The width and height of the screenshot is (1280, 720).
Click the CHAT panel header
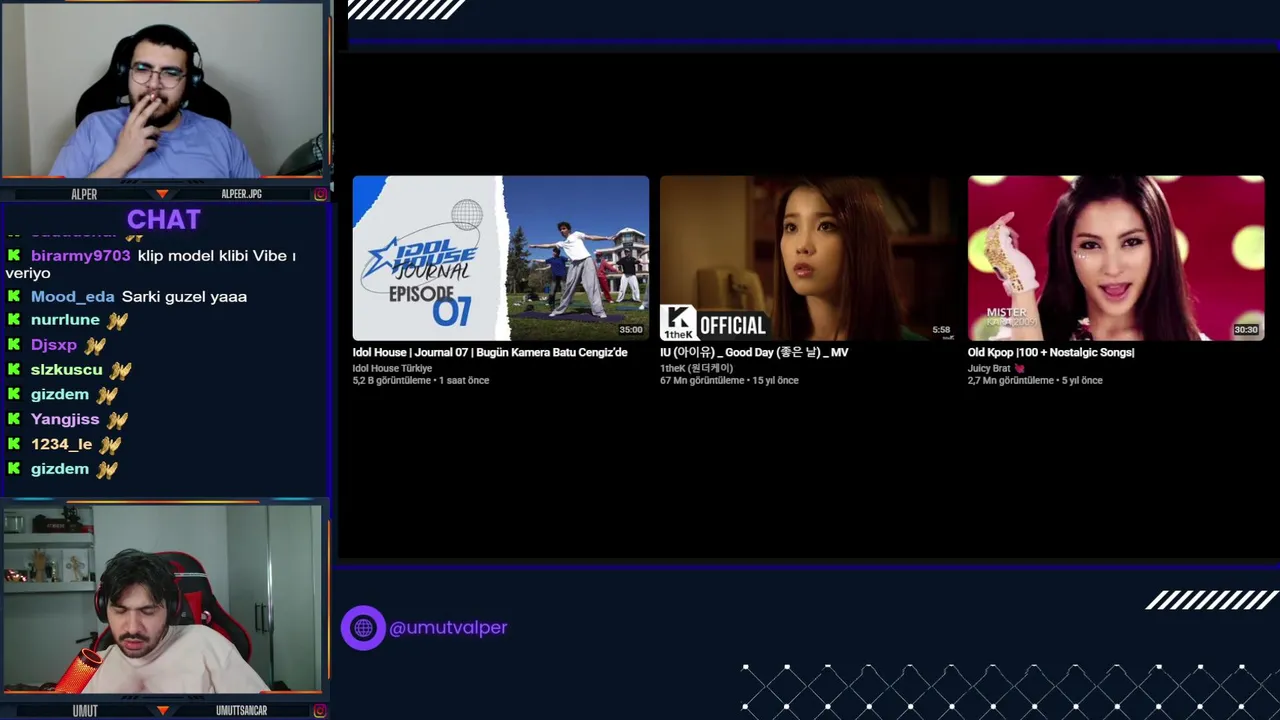(164, 220)
